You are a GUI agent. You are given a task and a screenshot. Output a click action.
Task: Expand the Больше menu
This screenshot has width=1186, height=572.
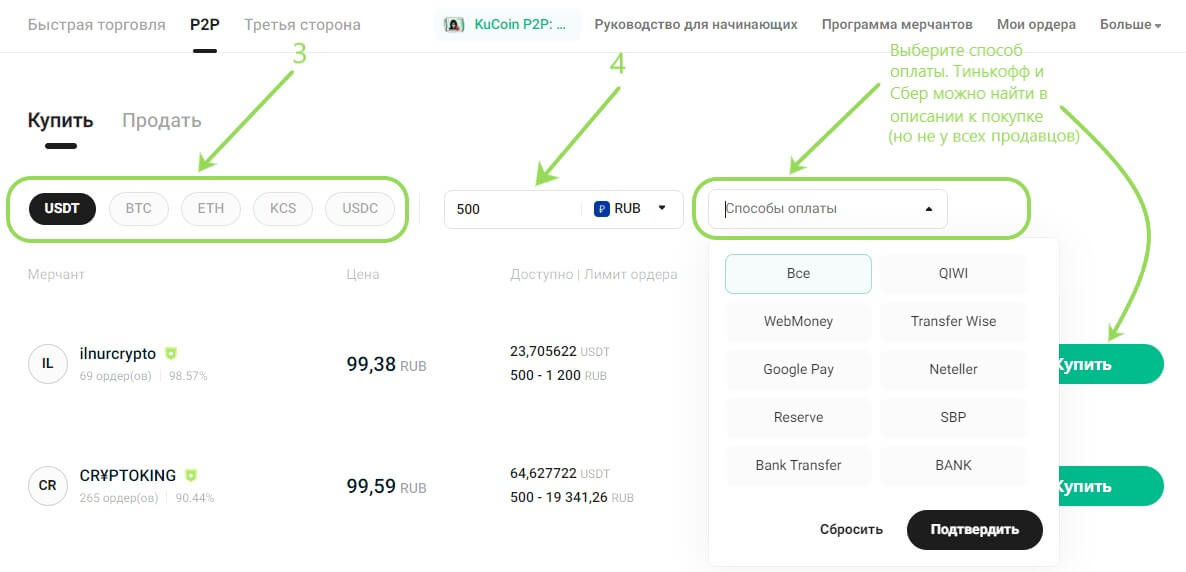coord(1130,24)
